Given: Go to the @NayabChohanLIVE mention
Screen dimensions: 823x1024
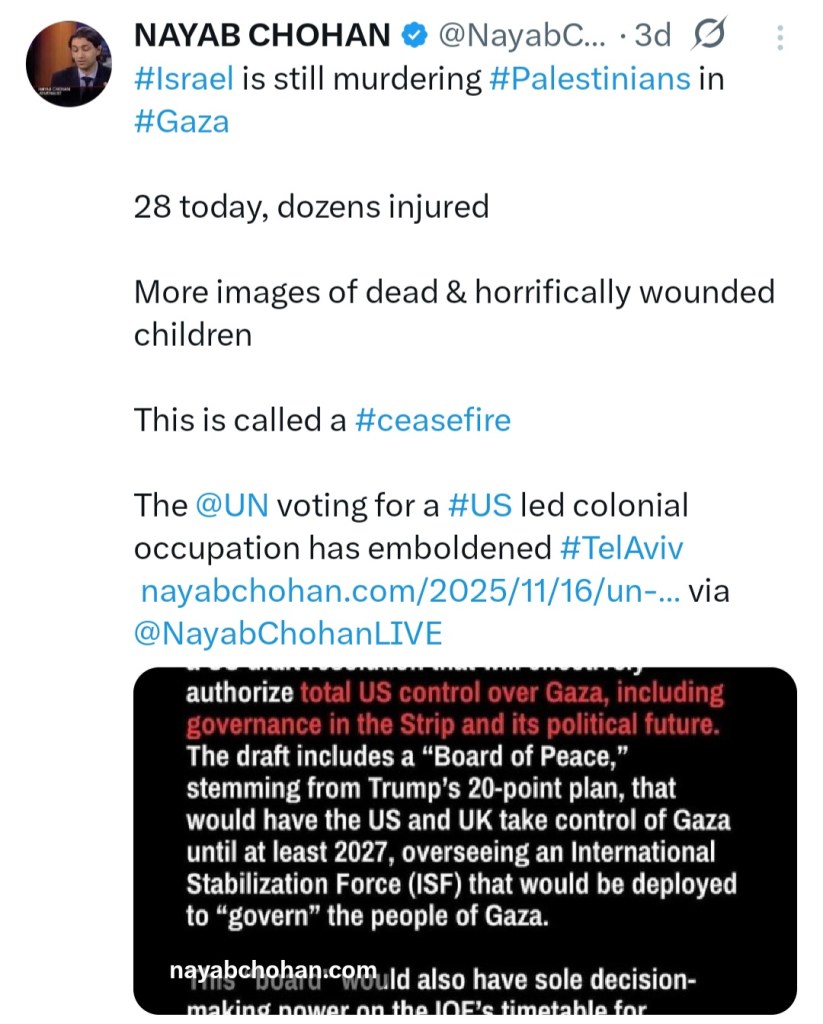Looking at the screenshot, I should pos(288,634).
